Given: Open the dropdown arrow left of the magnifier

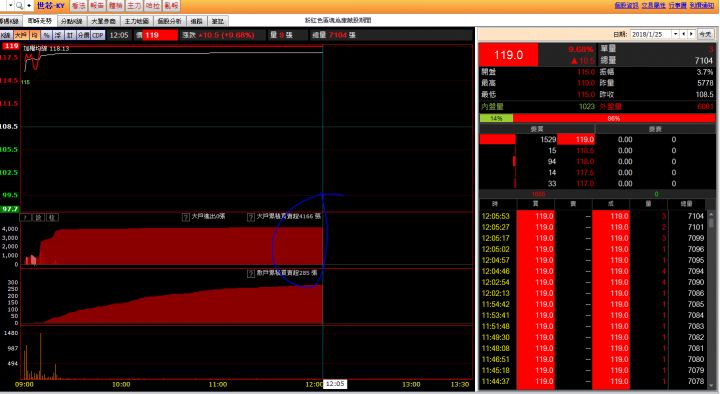Looking at the screenshot, I should pos(10,6).
